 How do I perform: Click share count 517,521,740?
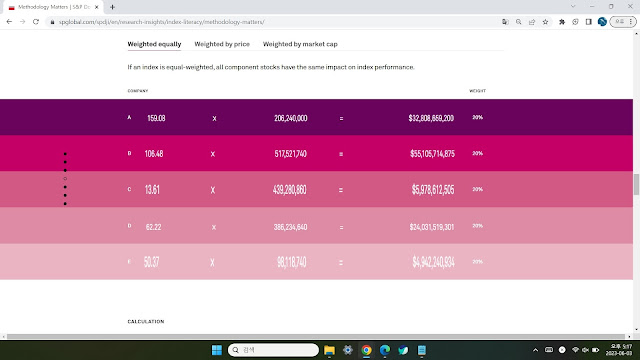[291, 154]
